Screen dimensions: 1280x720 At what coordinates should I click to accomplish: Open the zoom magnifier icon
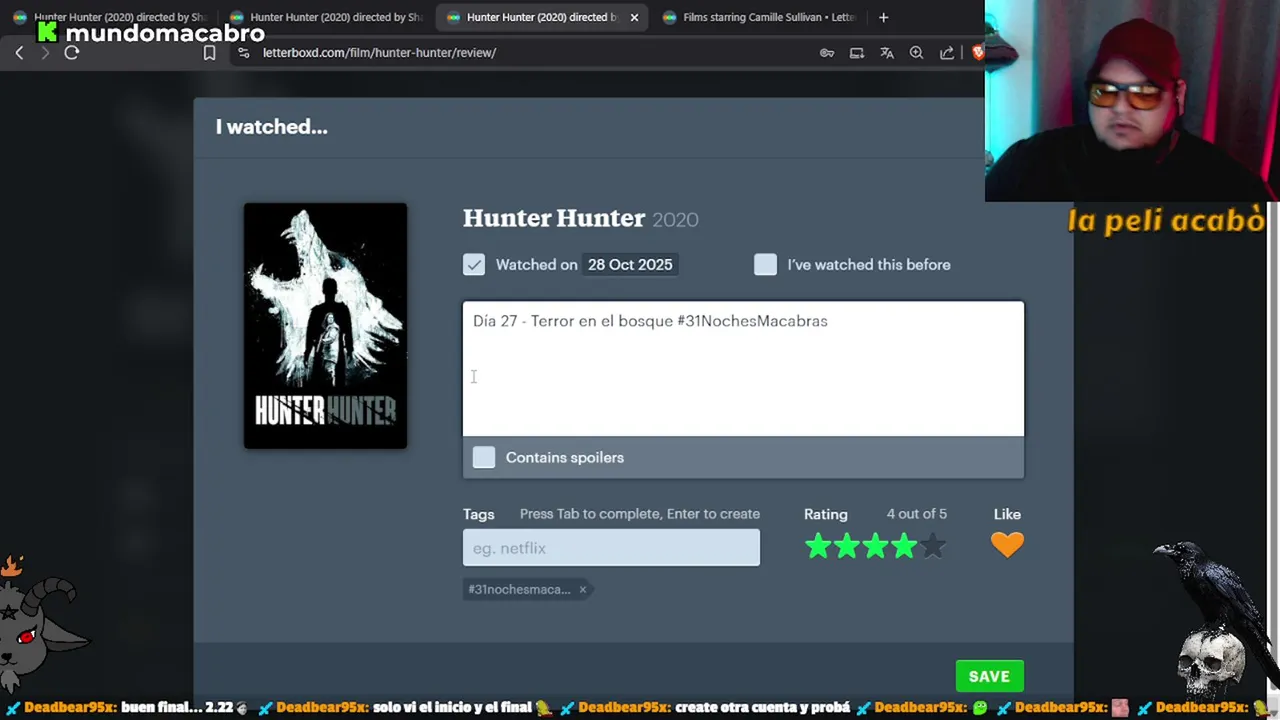click(x=916, y=53)
